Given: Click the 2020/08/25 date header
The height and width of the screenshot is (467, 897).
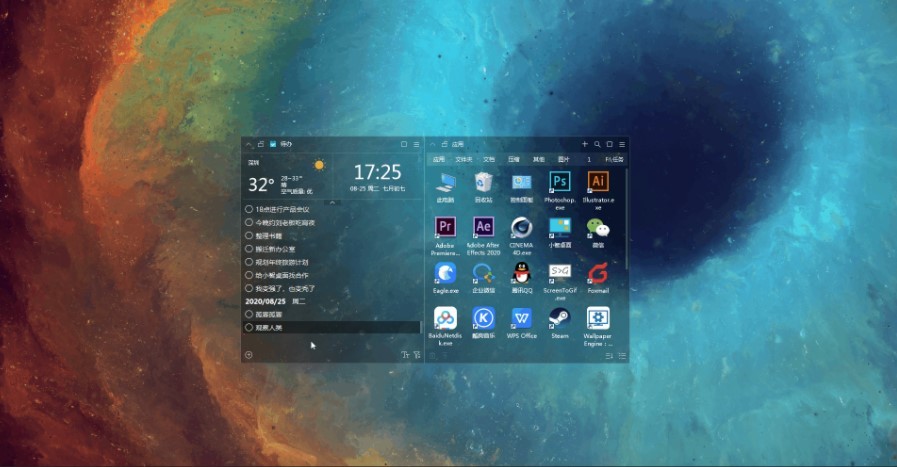Looking at the screenshot, I should [x=265, y=301].
